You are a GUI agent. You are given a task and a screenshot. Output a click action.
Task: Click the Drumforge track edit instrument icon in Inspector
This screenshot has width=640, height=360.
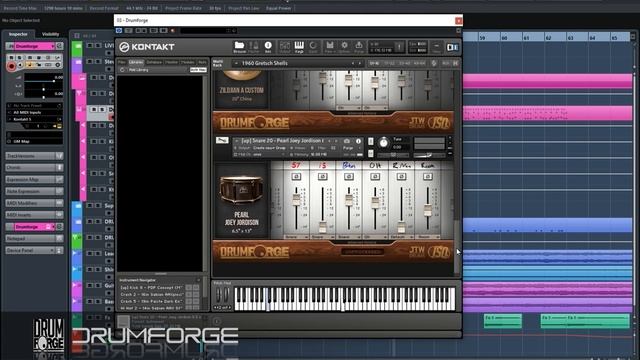pyautogui.click(x=60, y=46)
